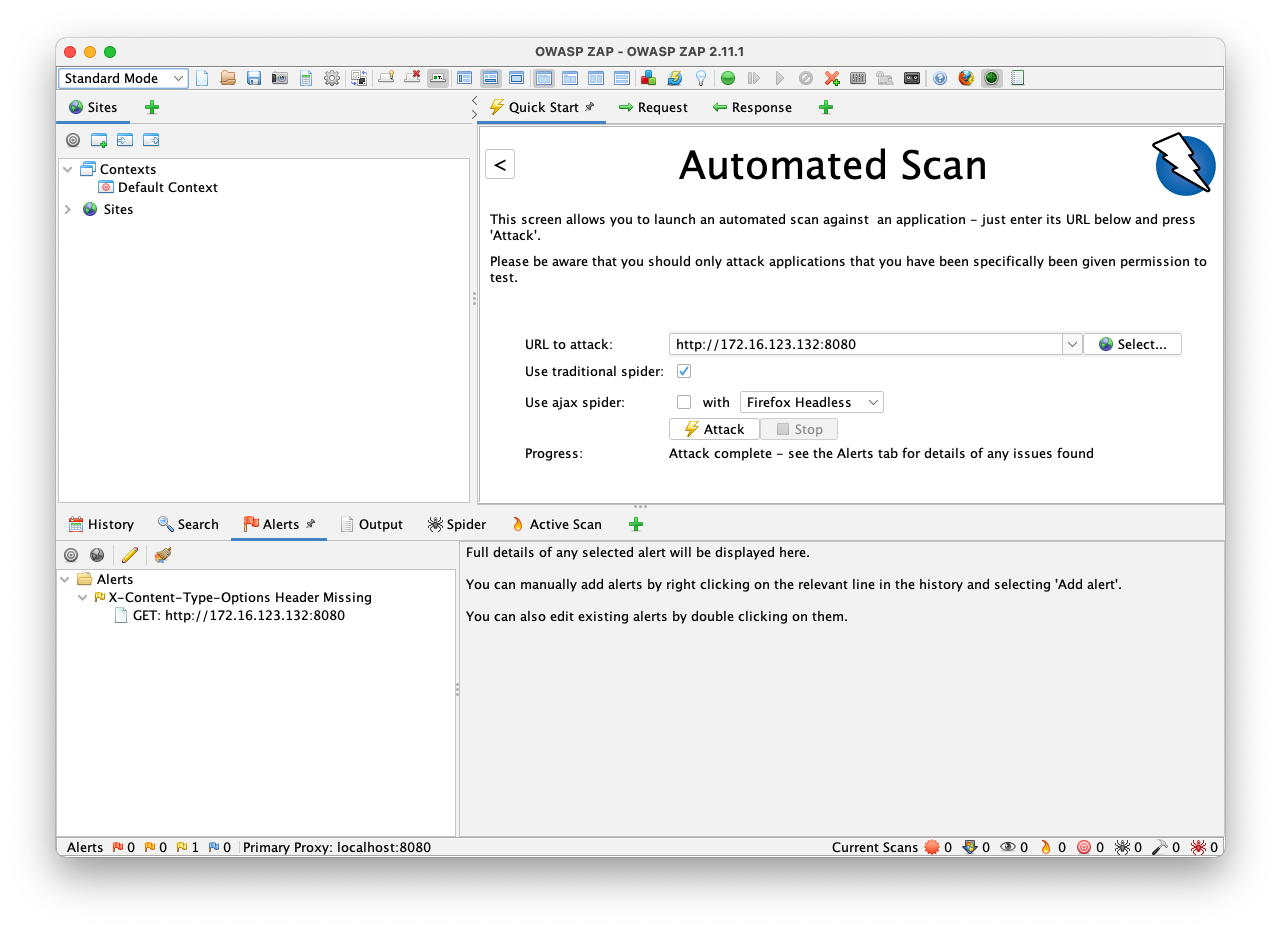Enable the Use ajax spider checkbox
Screen dimensions: 1281x931
(684, 402)
